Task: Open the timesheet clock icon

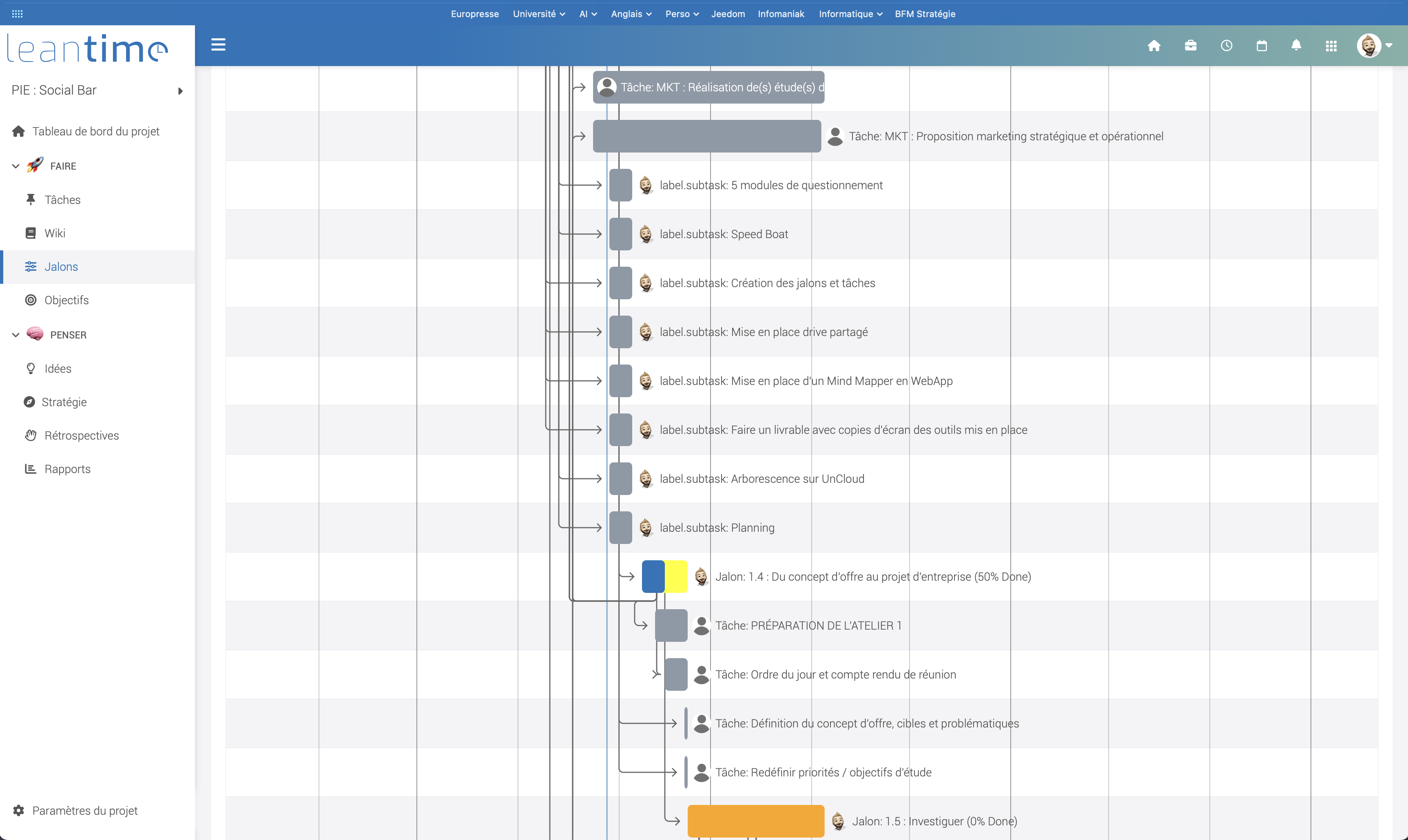Action: pyautogui.click(x=1226, y=45)
